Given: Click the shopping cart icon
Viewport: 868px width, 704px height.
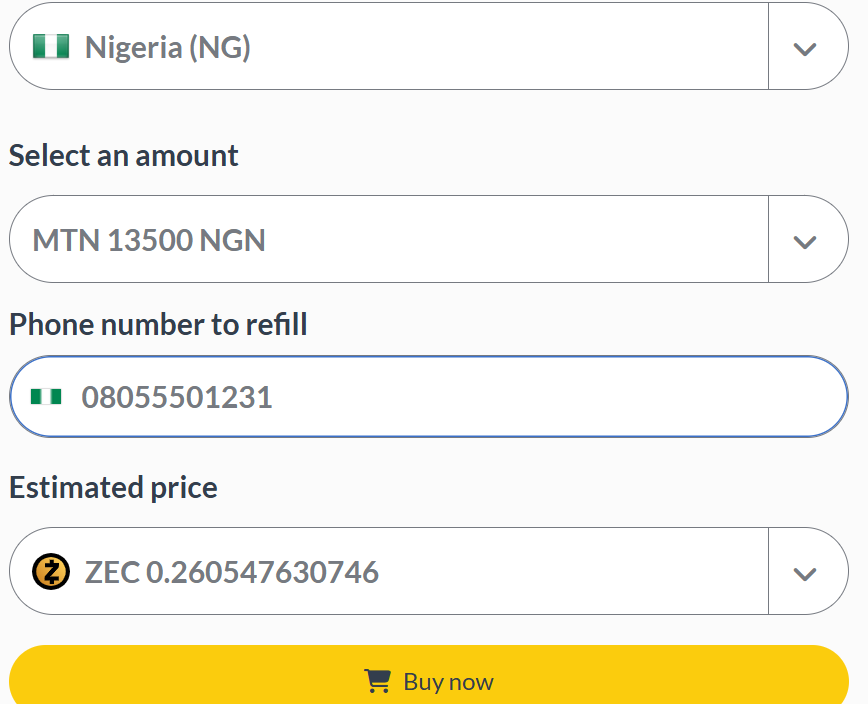Looking at the screenshot, I should tap(378, 682).
